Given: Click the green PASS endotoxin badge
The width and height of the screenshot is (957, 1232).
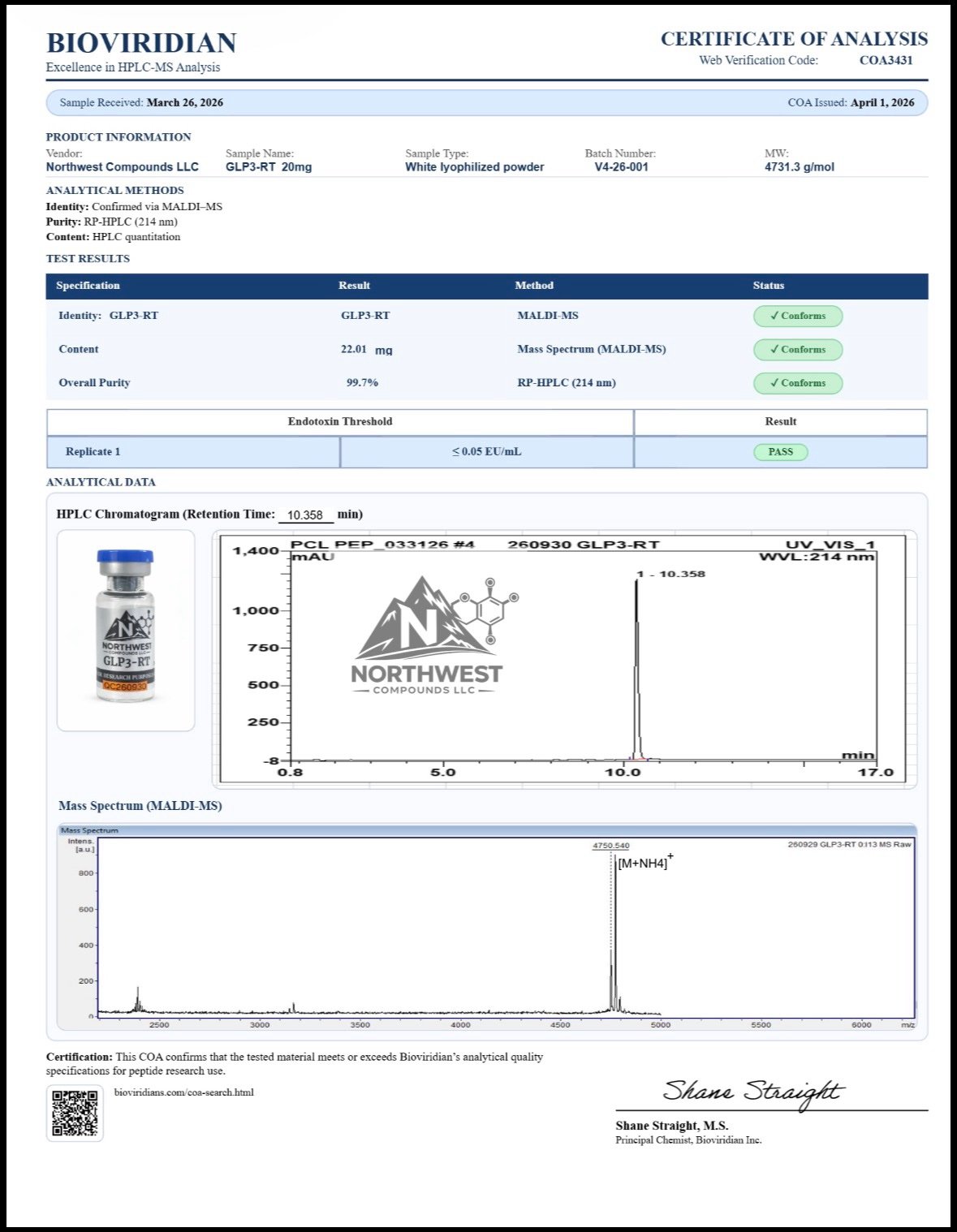Looking at the screenshot, I should pos(781,452).
